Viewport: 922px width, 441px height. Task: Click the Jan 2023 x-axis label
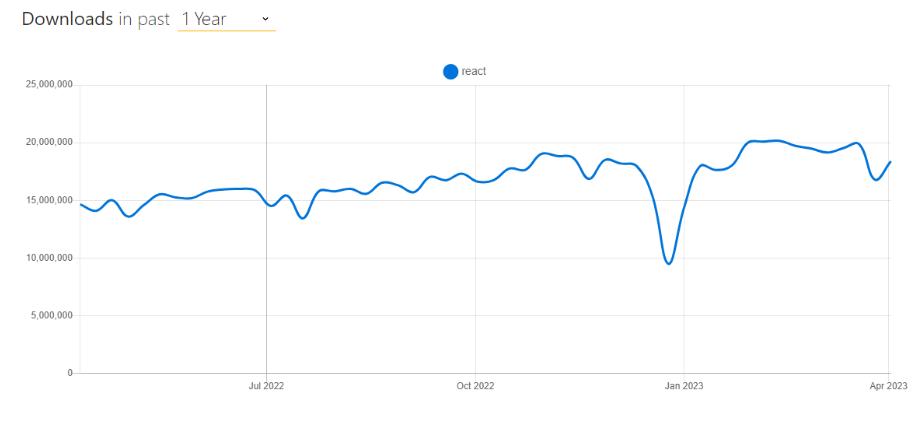click(x=683, y=385)
